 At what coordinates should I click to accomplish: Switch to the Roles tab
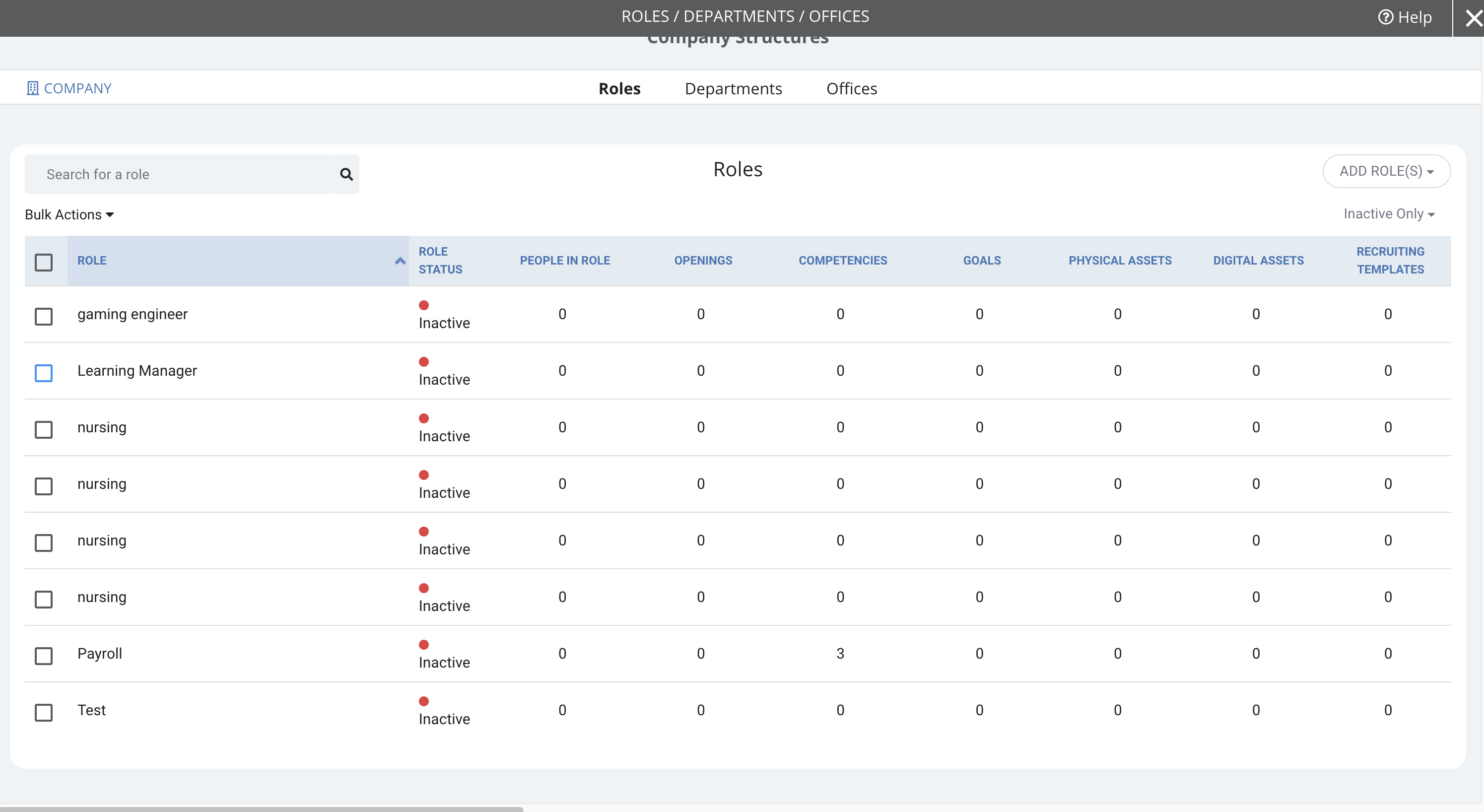619,89
